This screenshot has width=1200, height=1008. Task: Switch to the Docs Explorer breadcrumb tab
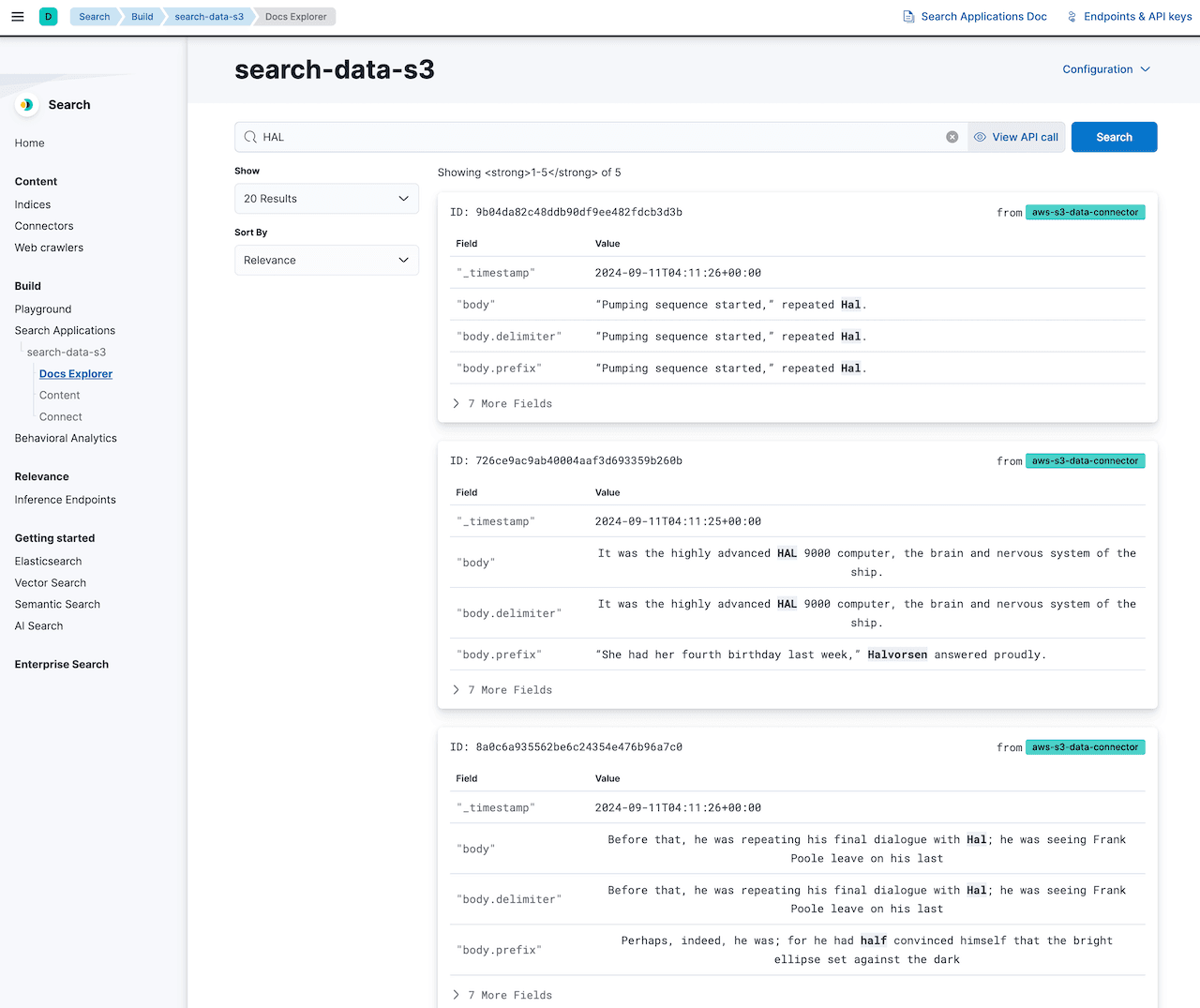[293, 16]
